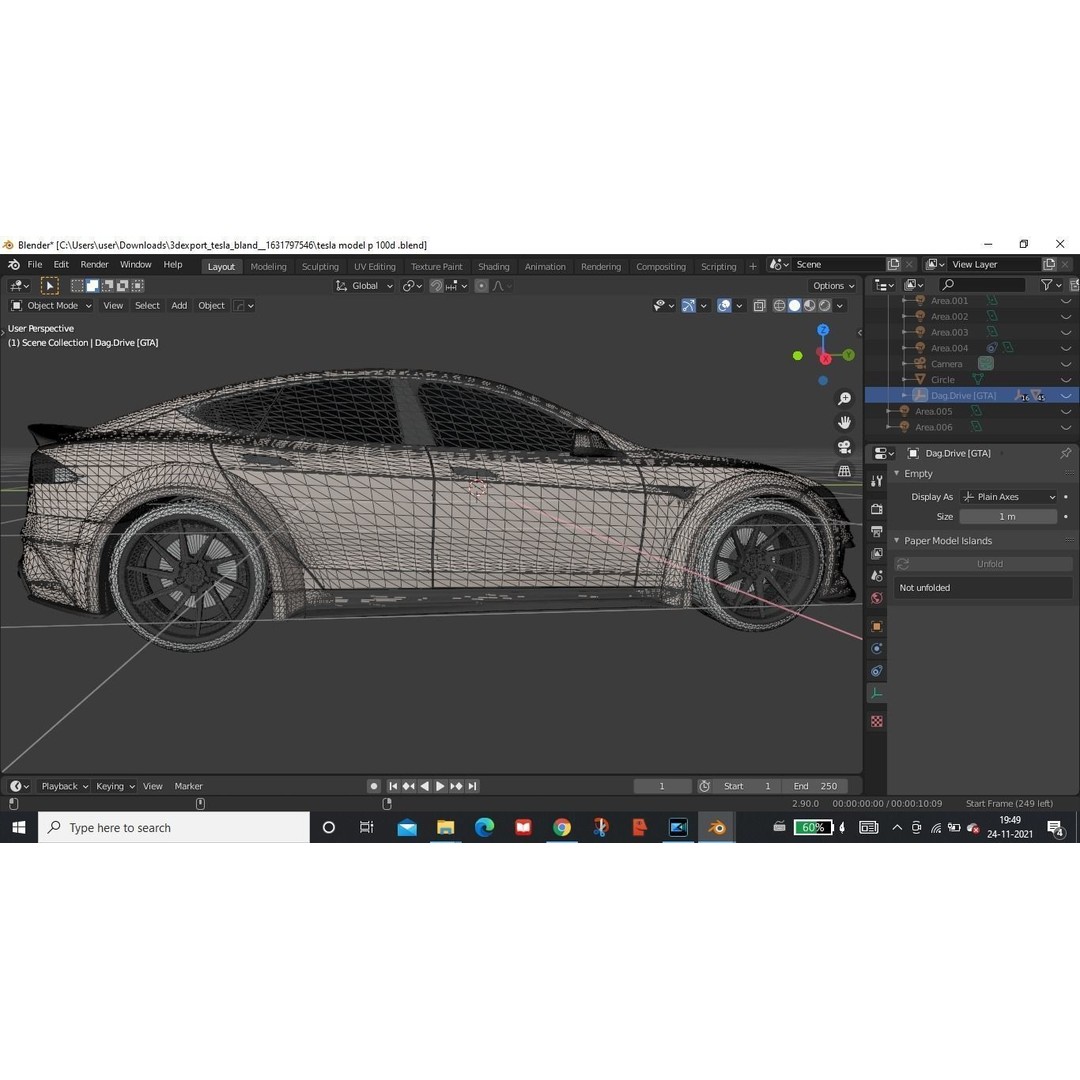Open the outliner filter dropdown
Screen dimensions: 1080x1080
(1051, 284)
